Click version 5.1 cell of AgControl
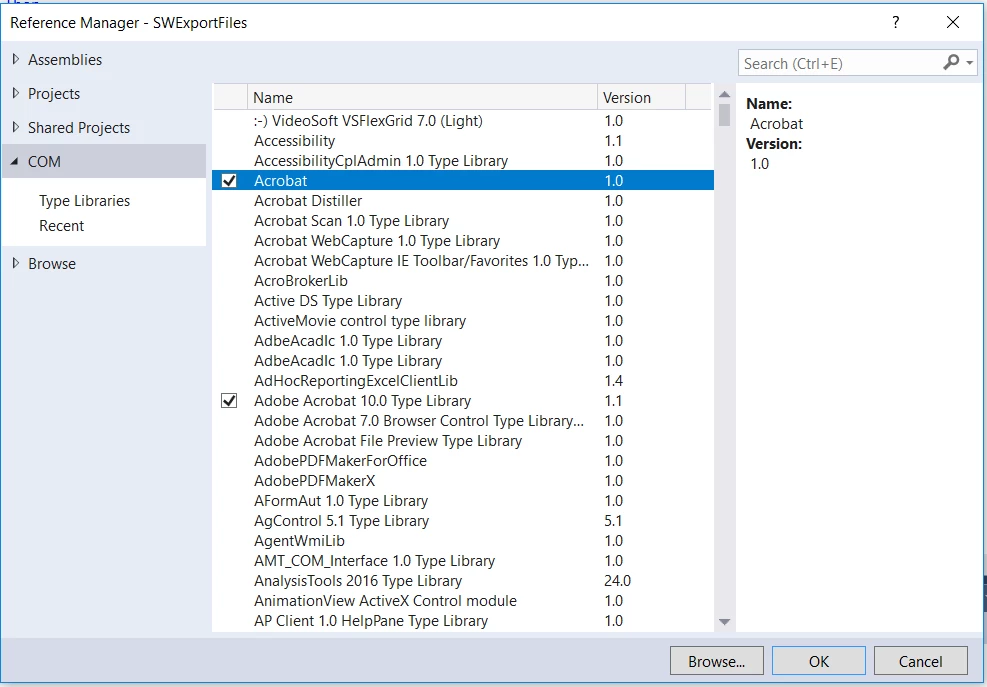Viewport: 987px width, 687px height. pos(613,521)
